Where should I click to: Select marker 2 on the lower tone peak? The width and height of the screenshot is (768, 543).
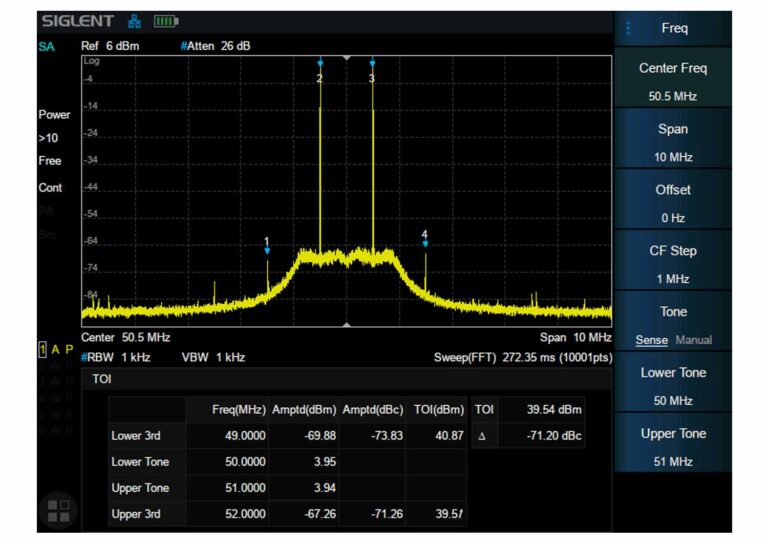pyautogui.click(x=320, y=71)
